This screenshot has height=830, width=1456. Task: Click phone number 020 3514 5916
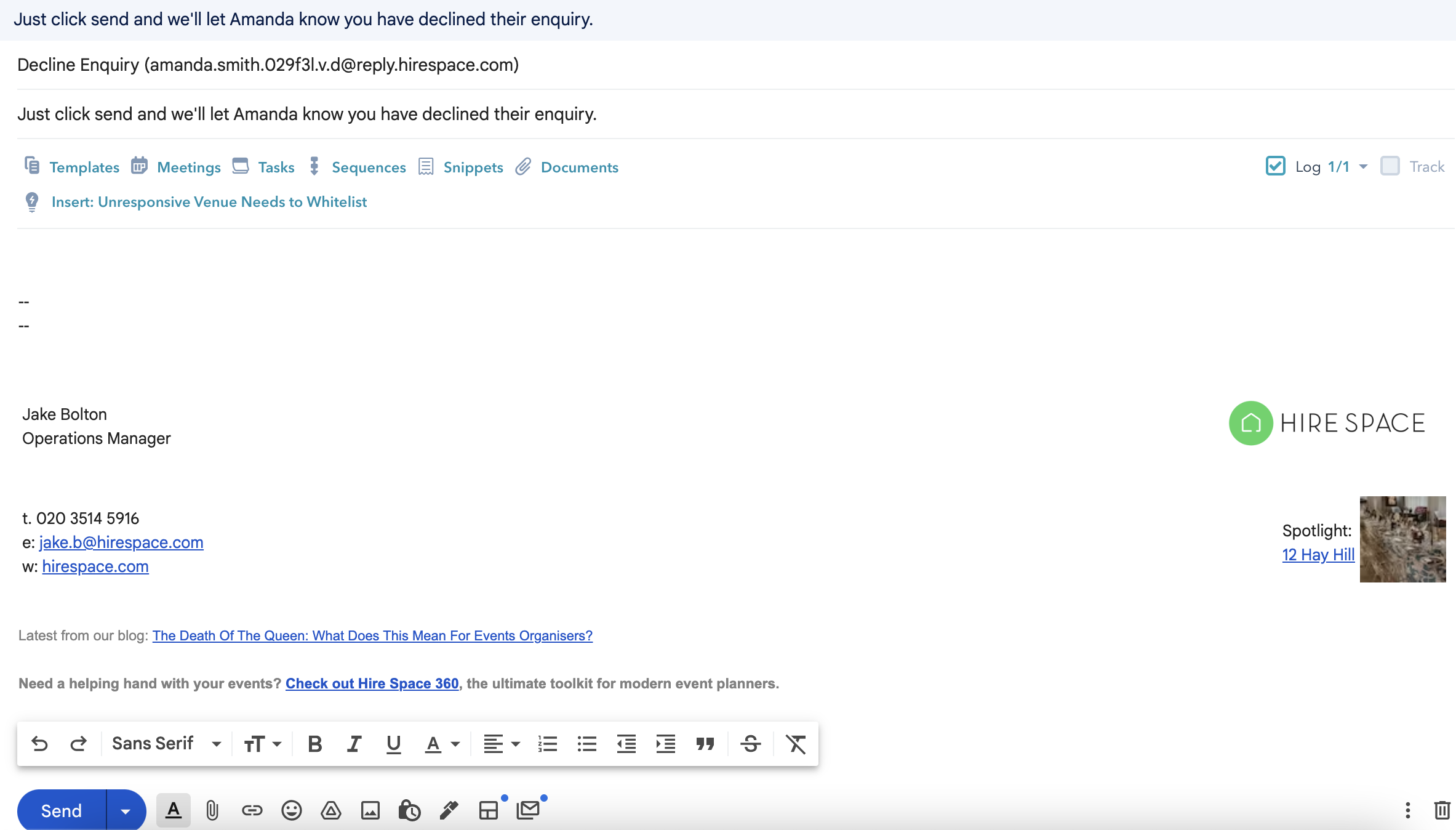[x=88, y=518]
